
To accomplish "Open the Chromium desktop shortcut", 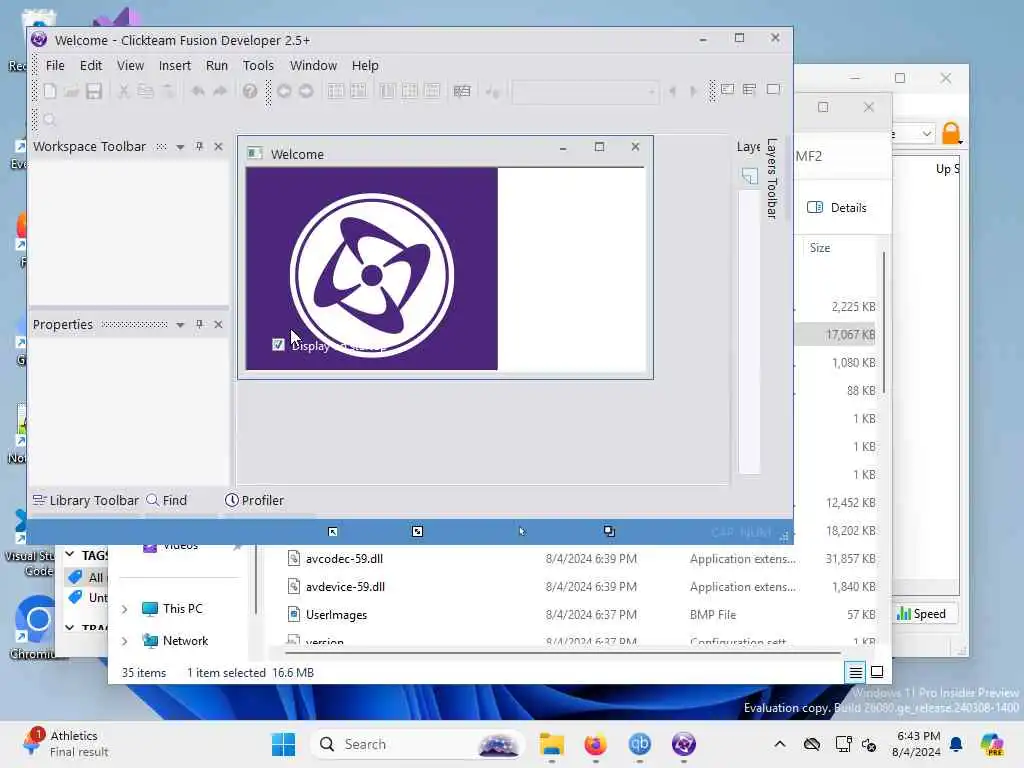I will (35, 627).
